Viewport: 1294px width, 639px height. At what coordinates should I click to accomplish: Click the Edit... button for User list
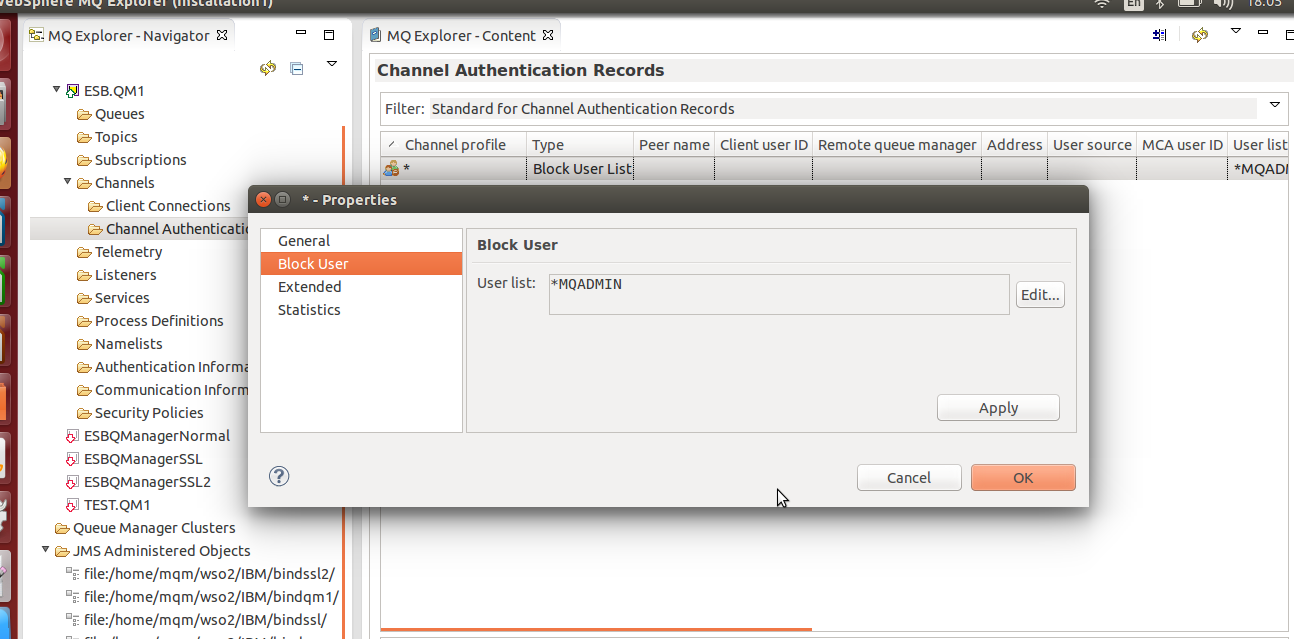[1040, 295]
